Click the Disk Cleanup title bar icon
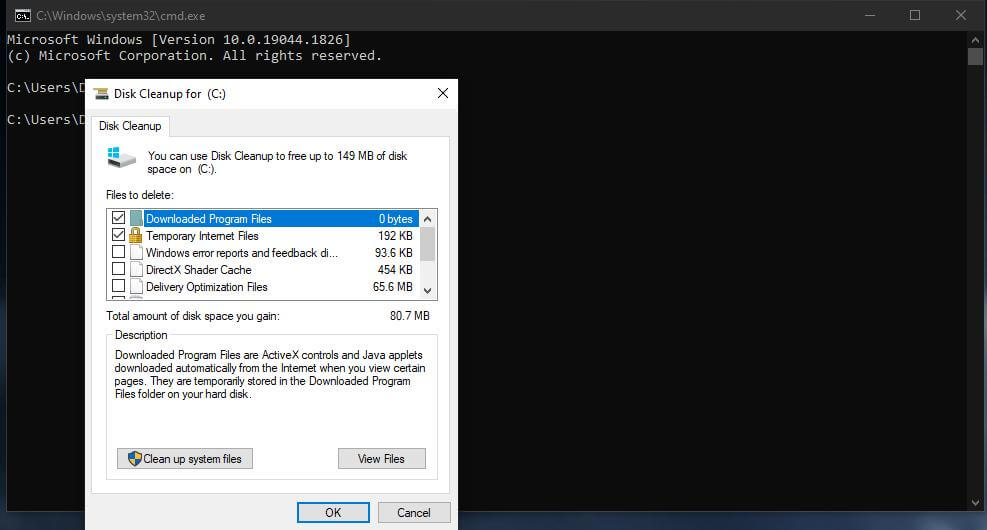Viewport: 987px width, 530px height. [101, 94]
